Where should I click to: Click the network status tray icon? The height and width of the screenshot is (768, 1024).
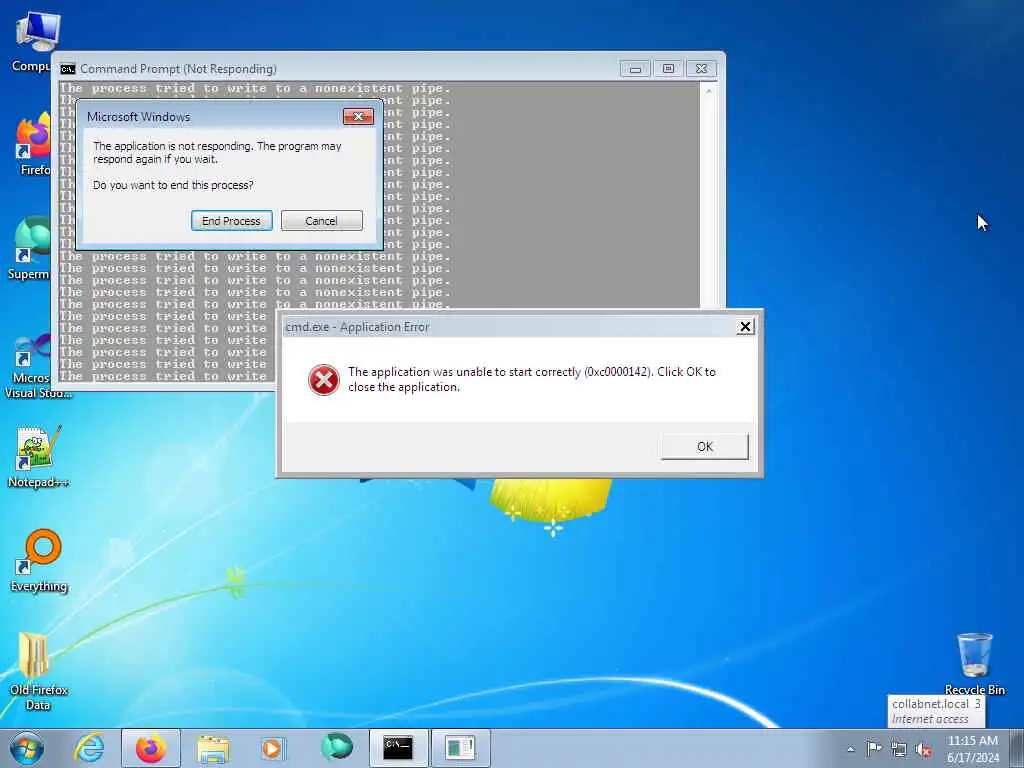click(x=899, y=750)
